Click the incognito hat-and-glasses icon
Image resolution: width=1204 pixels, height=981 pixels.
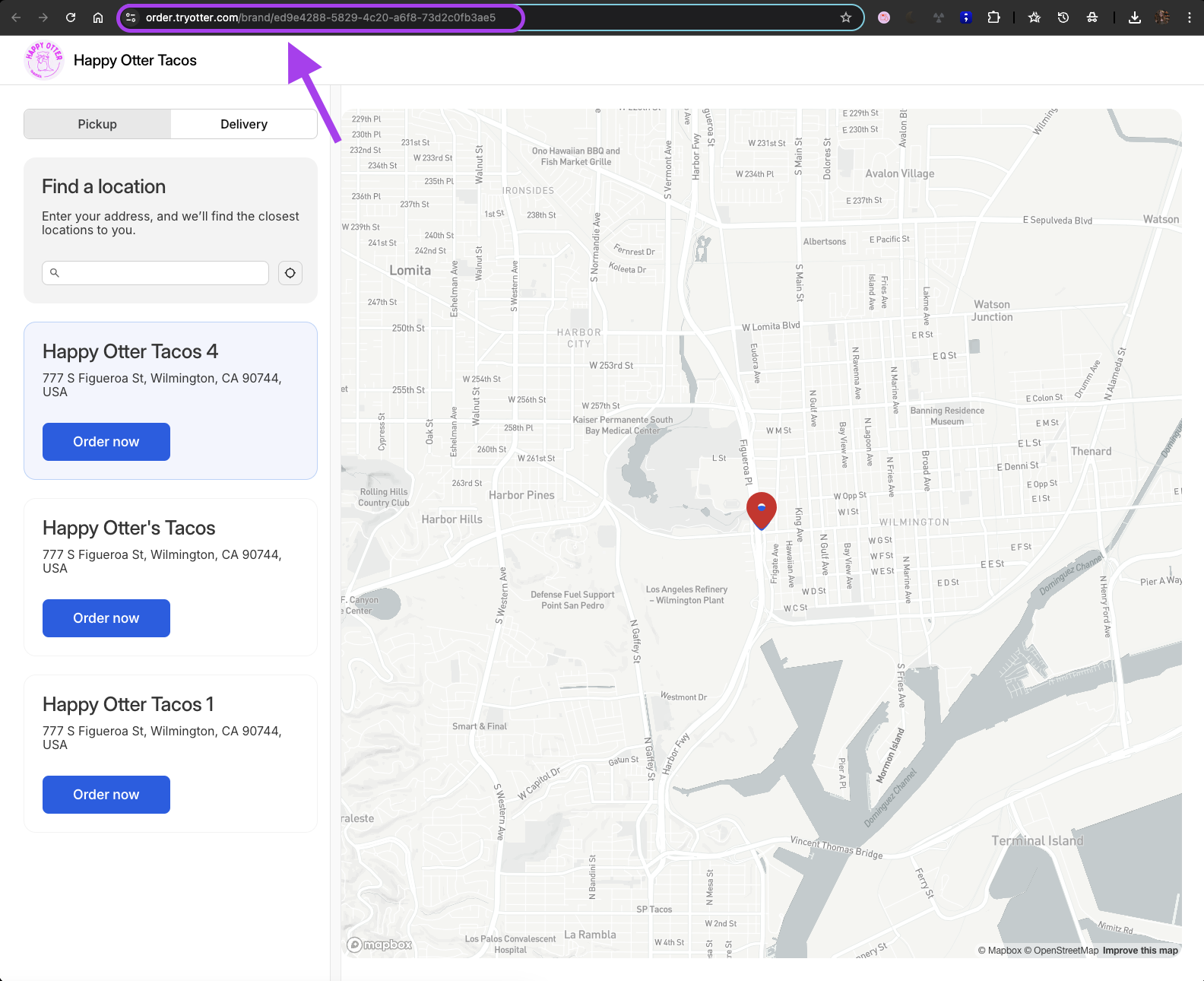[1092, 17]
